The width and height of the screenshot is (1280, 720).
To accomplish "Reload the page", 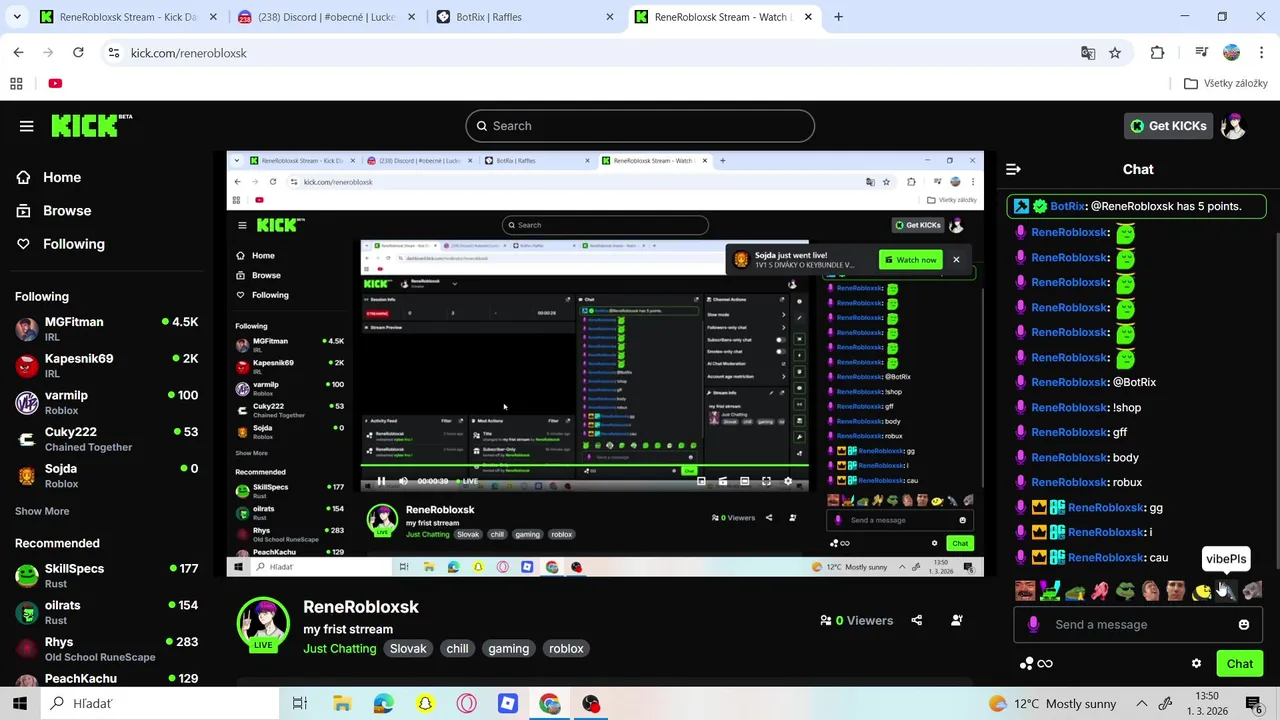I will (78, 53).
